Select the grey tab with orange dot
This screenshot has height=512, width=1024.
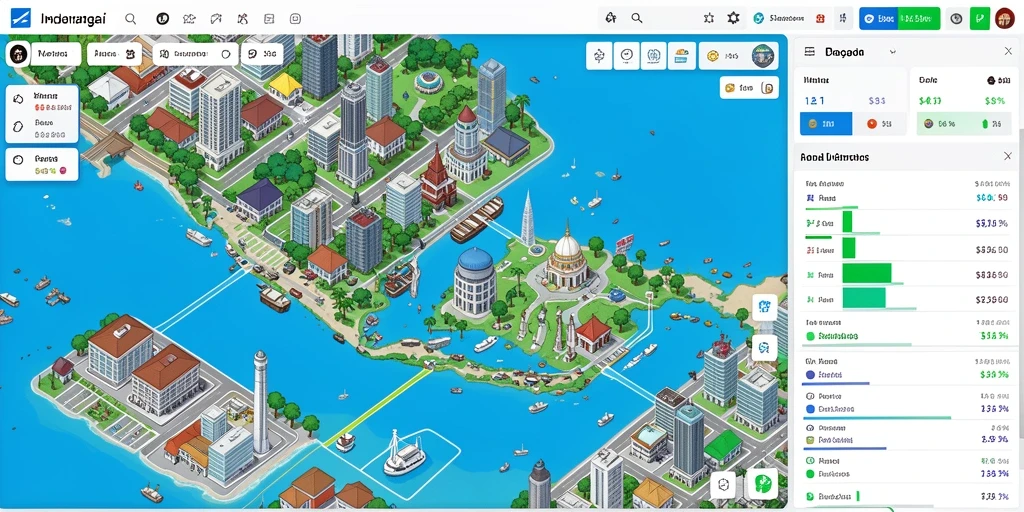coord(879,123)
